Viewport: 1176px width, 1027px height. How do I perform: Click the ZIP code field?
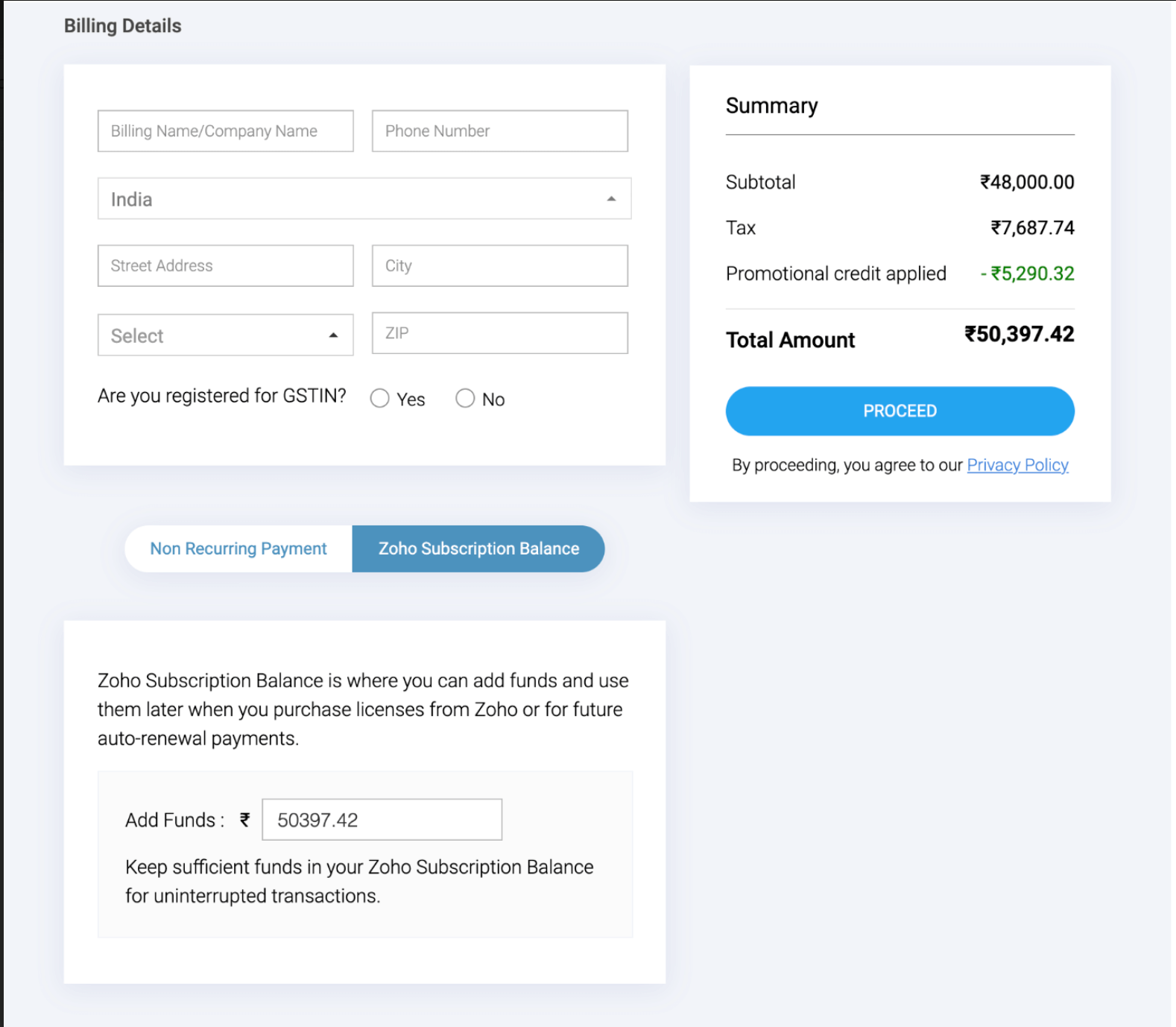coord(499,333)
